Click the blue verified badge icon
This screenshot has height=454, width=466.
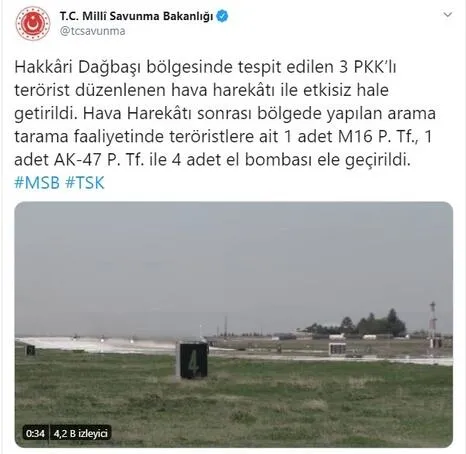click(x=222, y=16)
